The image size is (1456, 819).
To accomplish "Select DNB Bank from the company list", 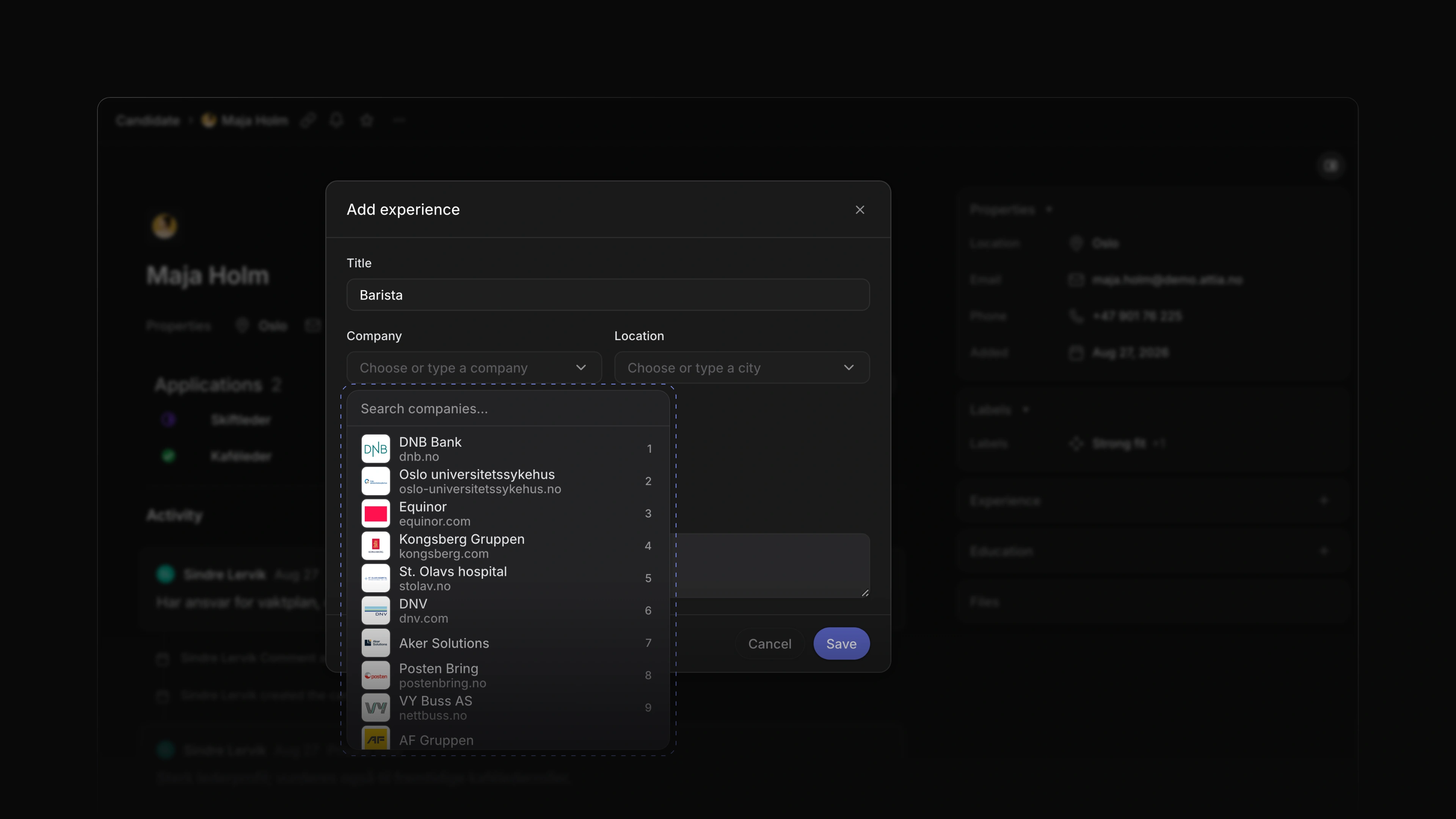I will [508, 449].
